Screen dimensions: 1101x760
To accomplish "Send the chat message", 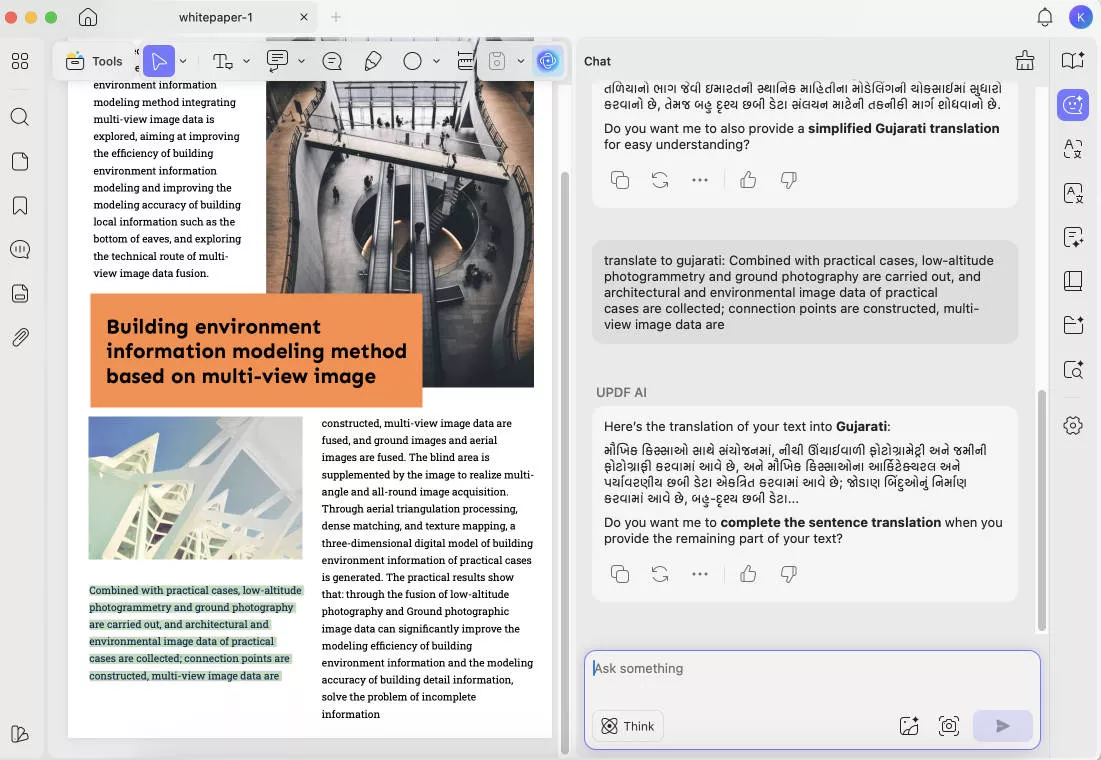I will point(1002,726).
